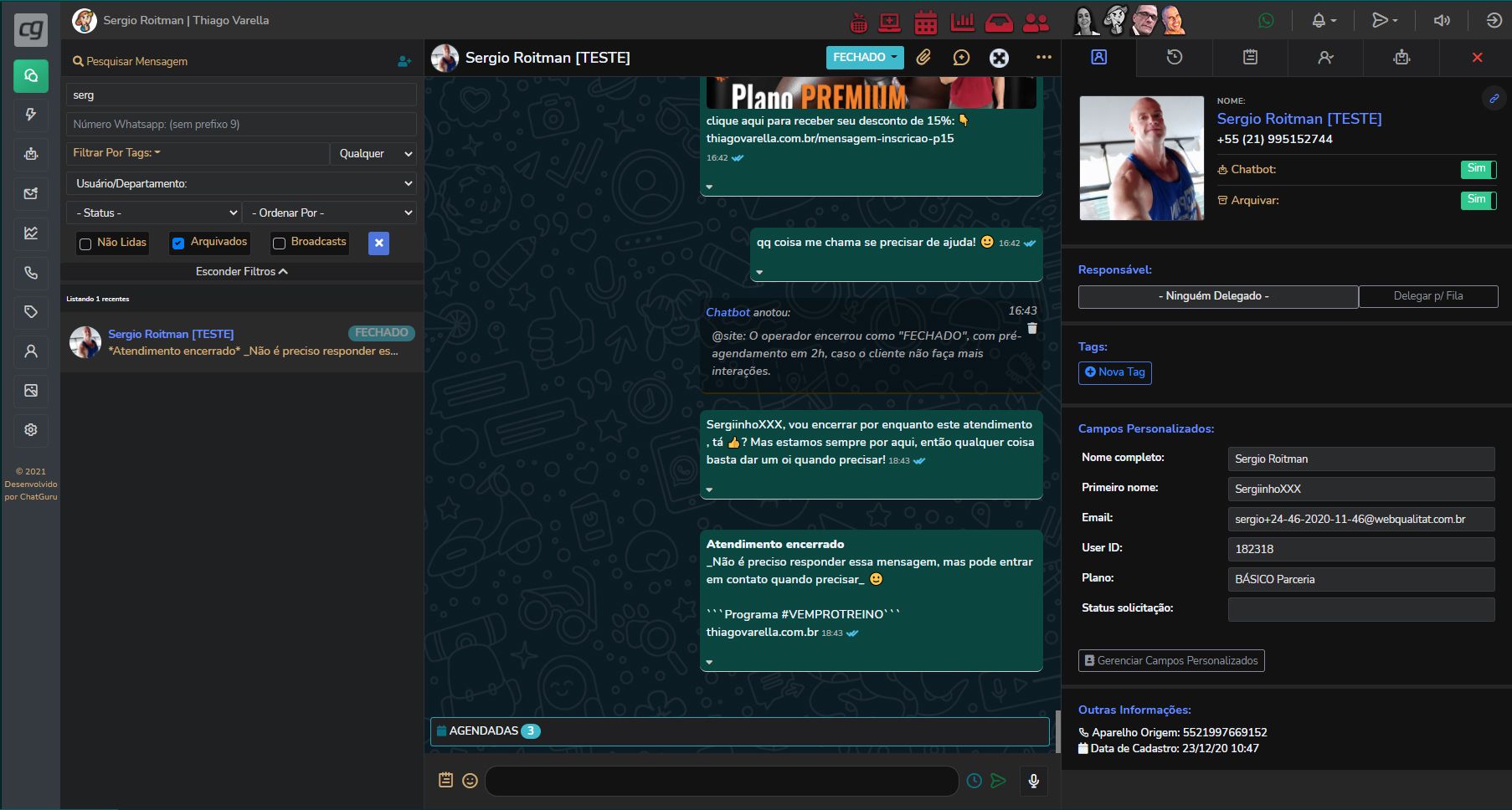1512x810 pixels.
Task: Open the Filtrar Por Tags dropdown
Action: (198, 153)
